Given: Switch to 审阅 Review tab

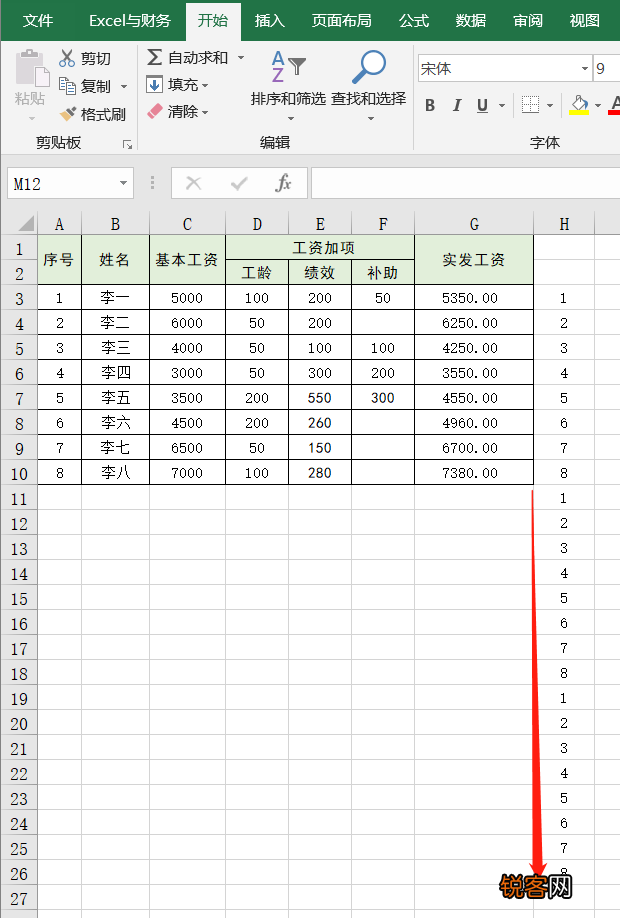Looking at the screenshot, I should (x=527, y=21).
